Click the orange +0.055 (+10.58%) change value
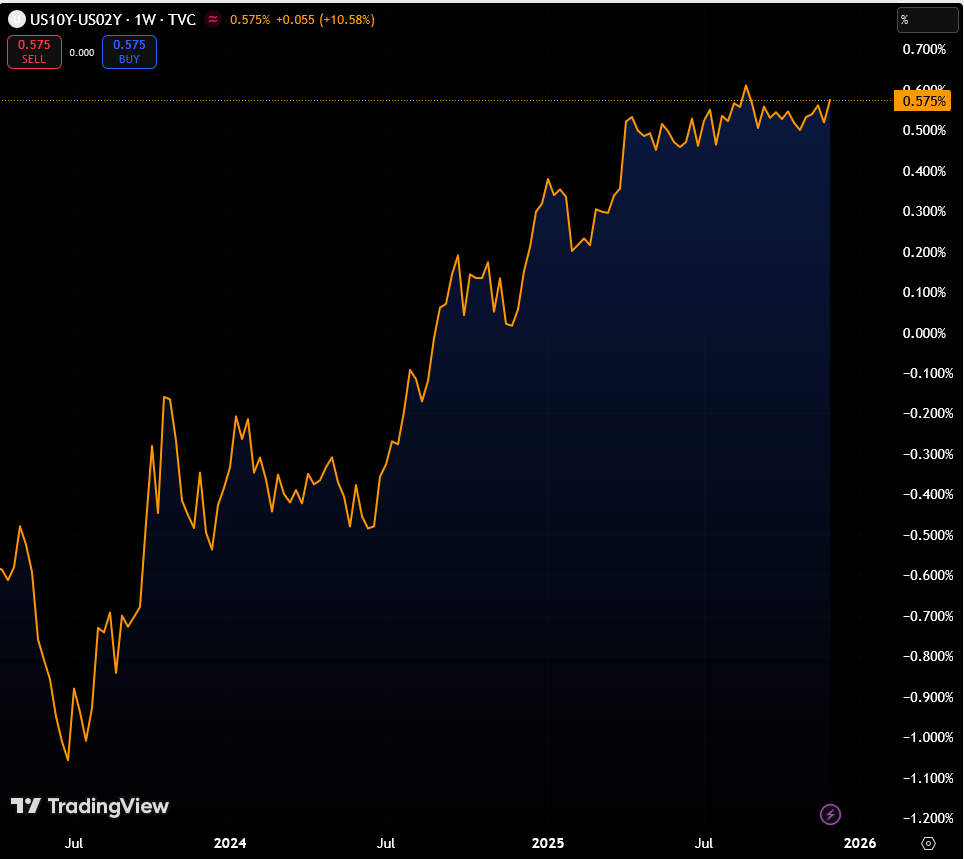 pyautogui.click(x=322, y=19)
